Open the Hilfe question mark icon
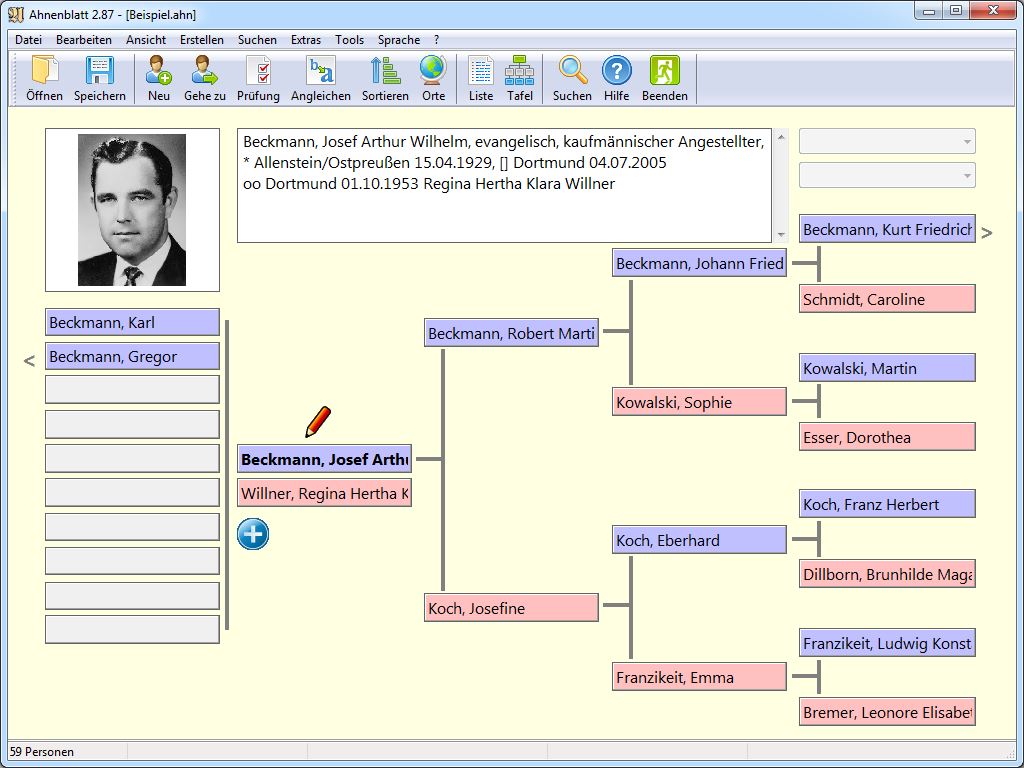Viewport: 1024px width, 768px height. click(616, 71)
